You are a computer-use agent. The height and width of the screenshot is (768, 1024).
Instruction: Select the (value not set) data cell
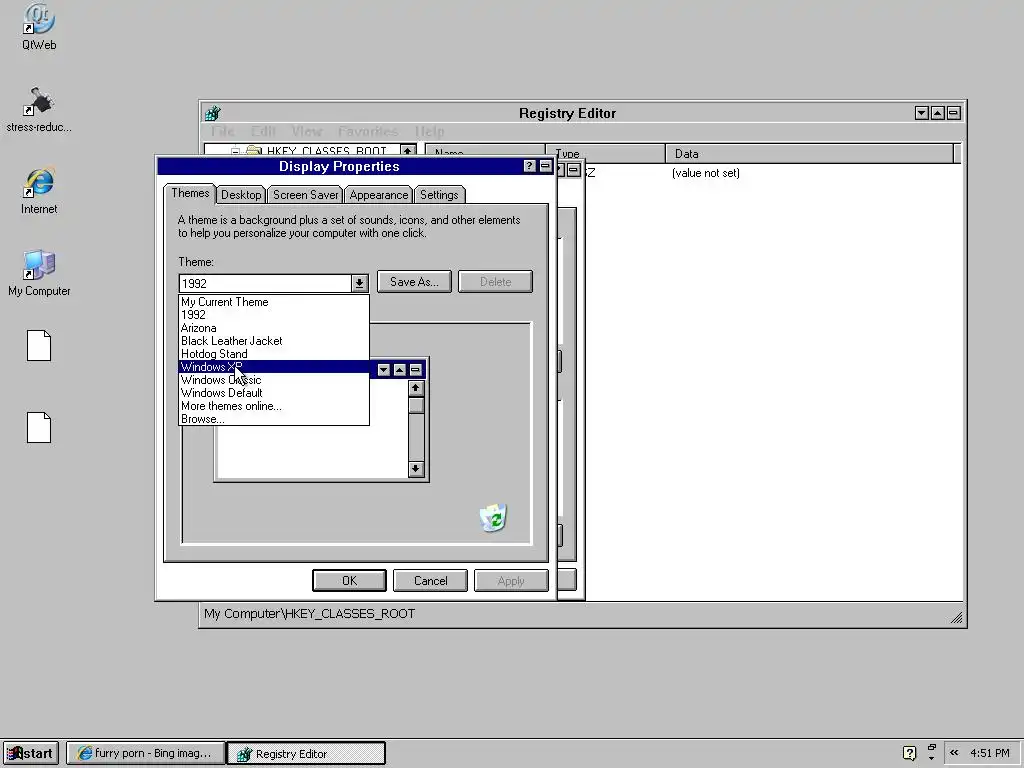coord(706,173)
